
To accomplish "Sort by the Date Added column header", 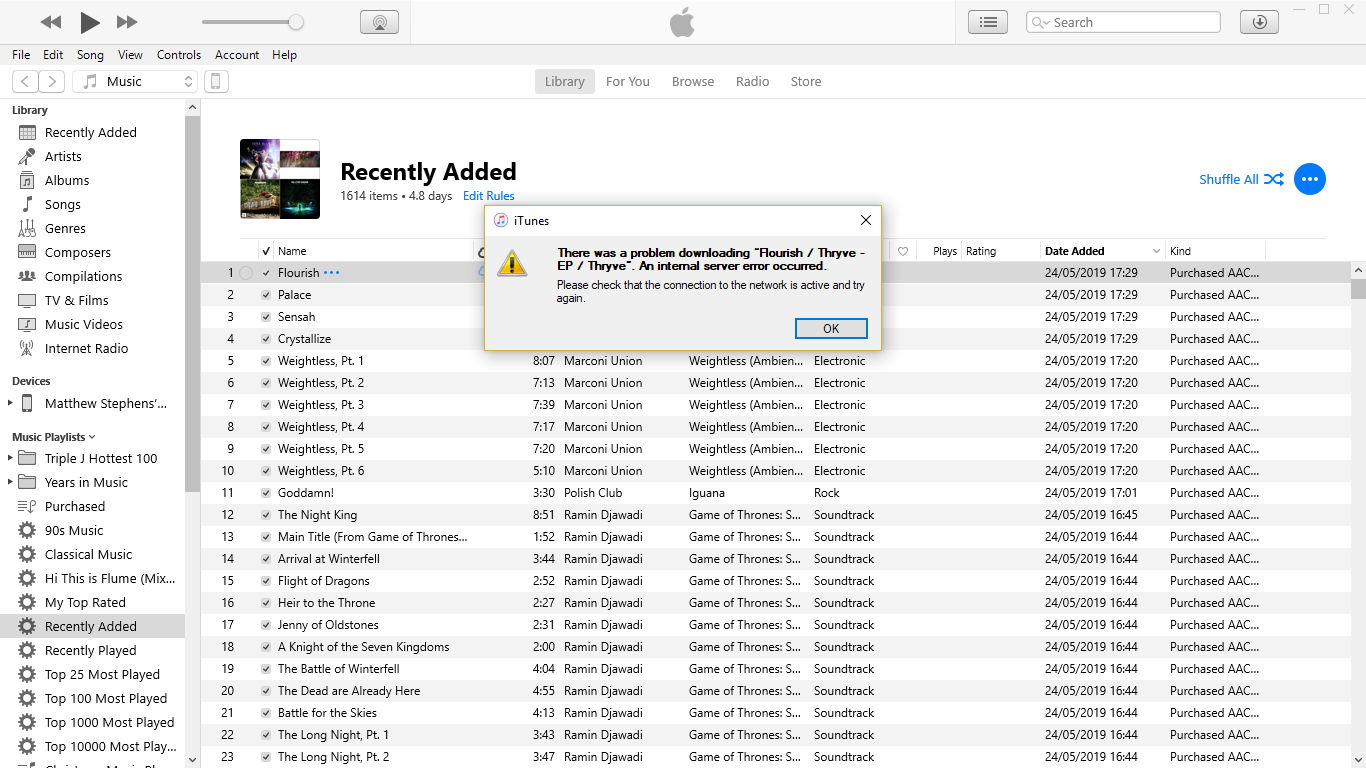I will coord(1102,251).
